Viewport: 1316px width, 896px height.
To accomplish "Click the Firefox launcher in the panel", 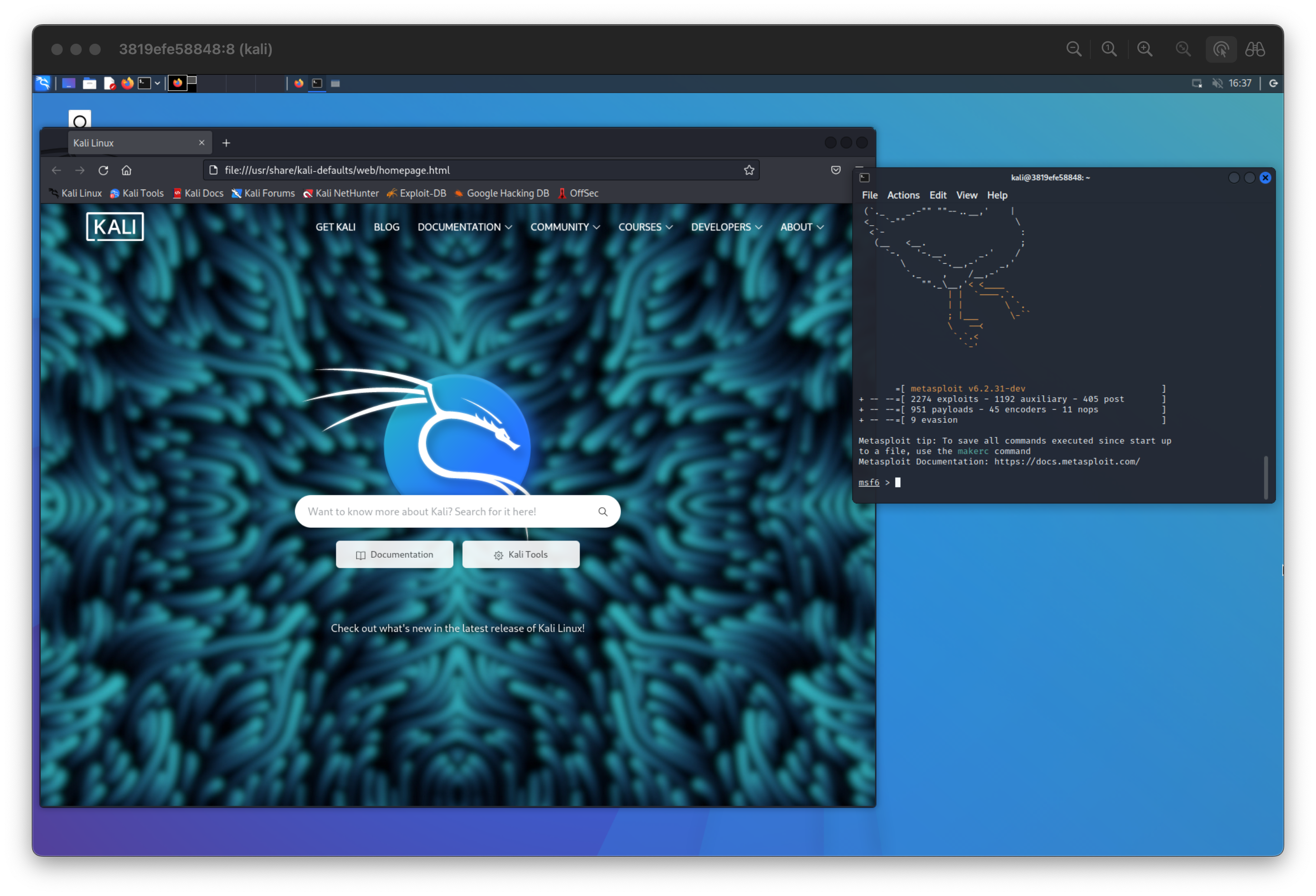I will point(127,83).
